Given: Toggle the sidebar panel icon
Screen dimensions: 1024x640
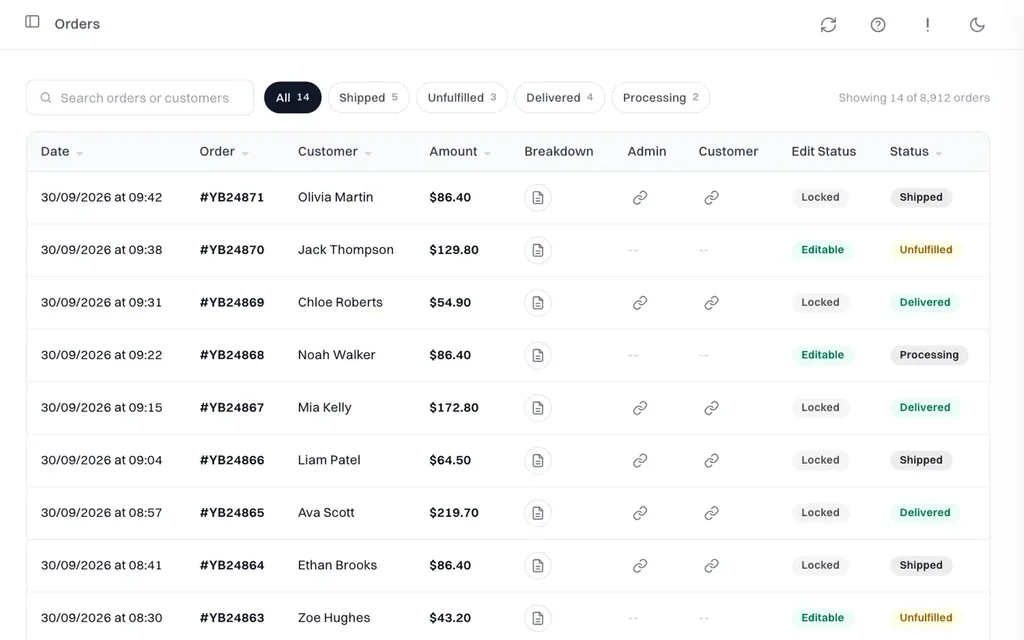Looking at the screenshot, I should click(32, 22).
